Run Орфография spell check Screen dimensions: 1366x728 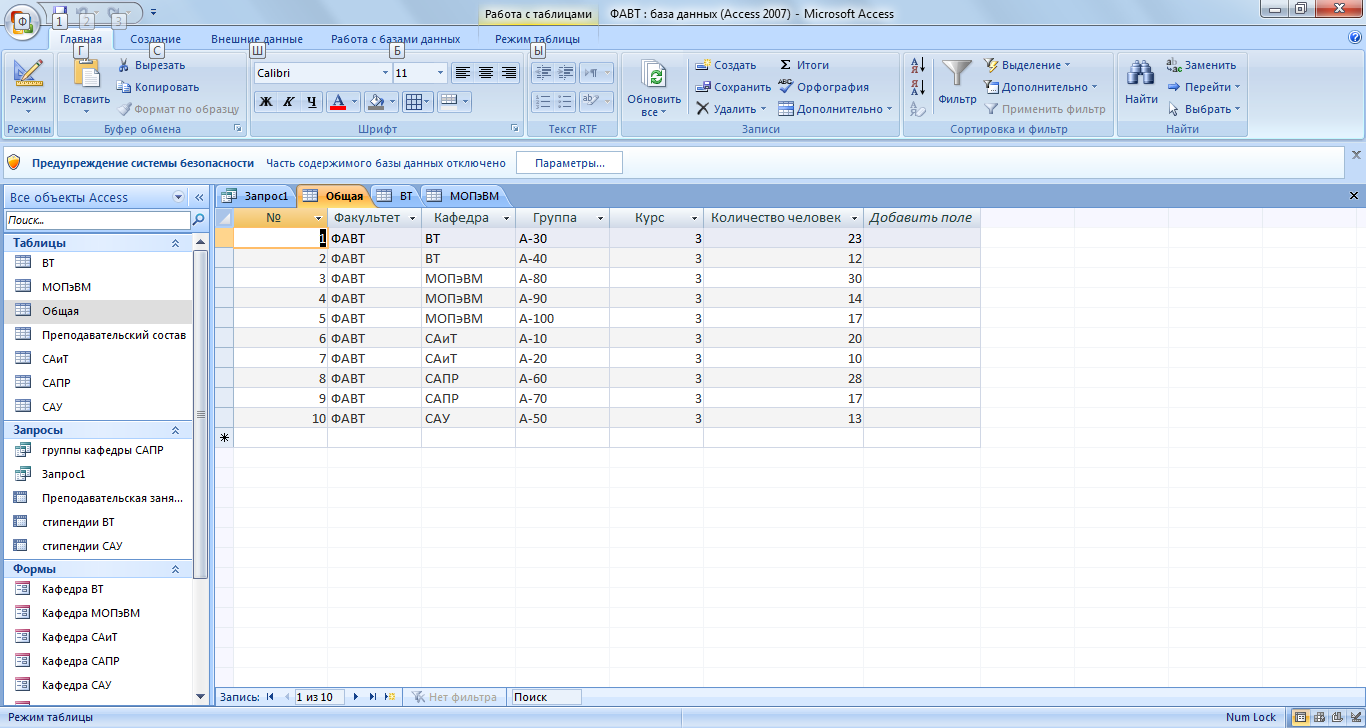coord(823,87)
